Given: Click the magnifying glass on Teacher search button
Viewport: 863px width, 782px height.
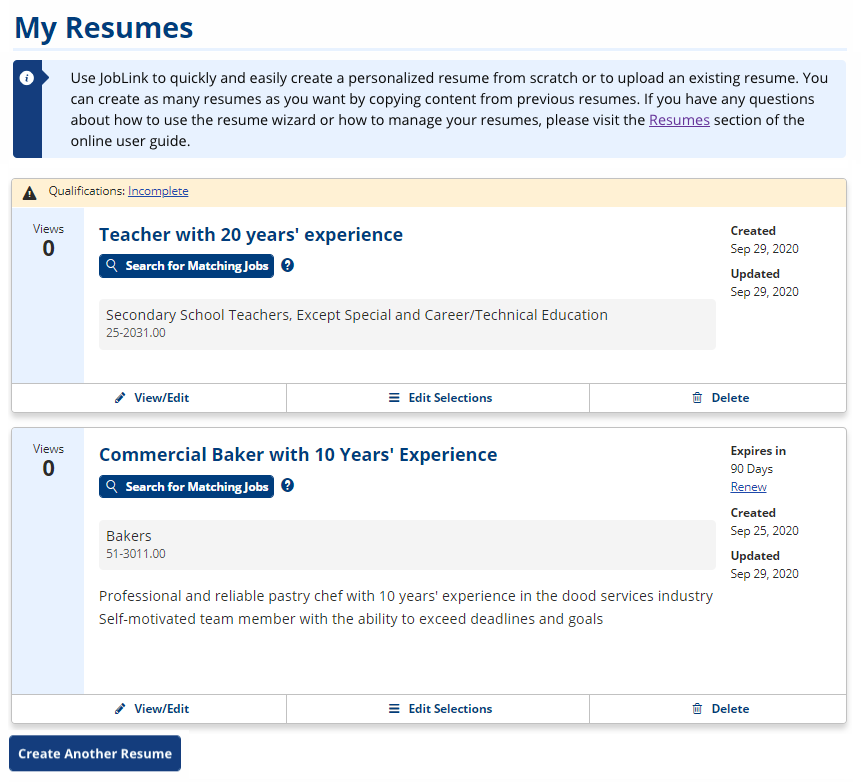Looking at the screenshot, I should click(x=111, y=265).
